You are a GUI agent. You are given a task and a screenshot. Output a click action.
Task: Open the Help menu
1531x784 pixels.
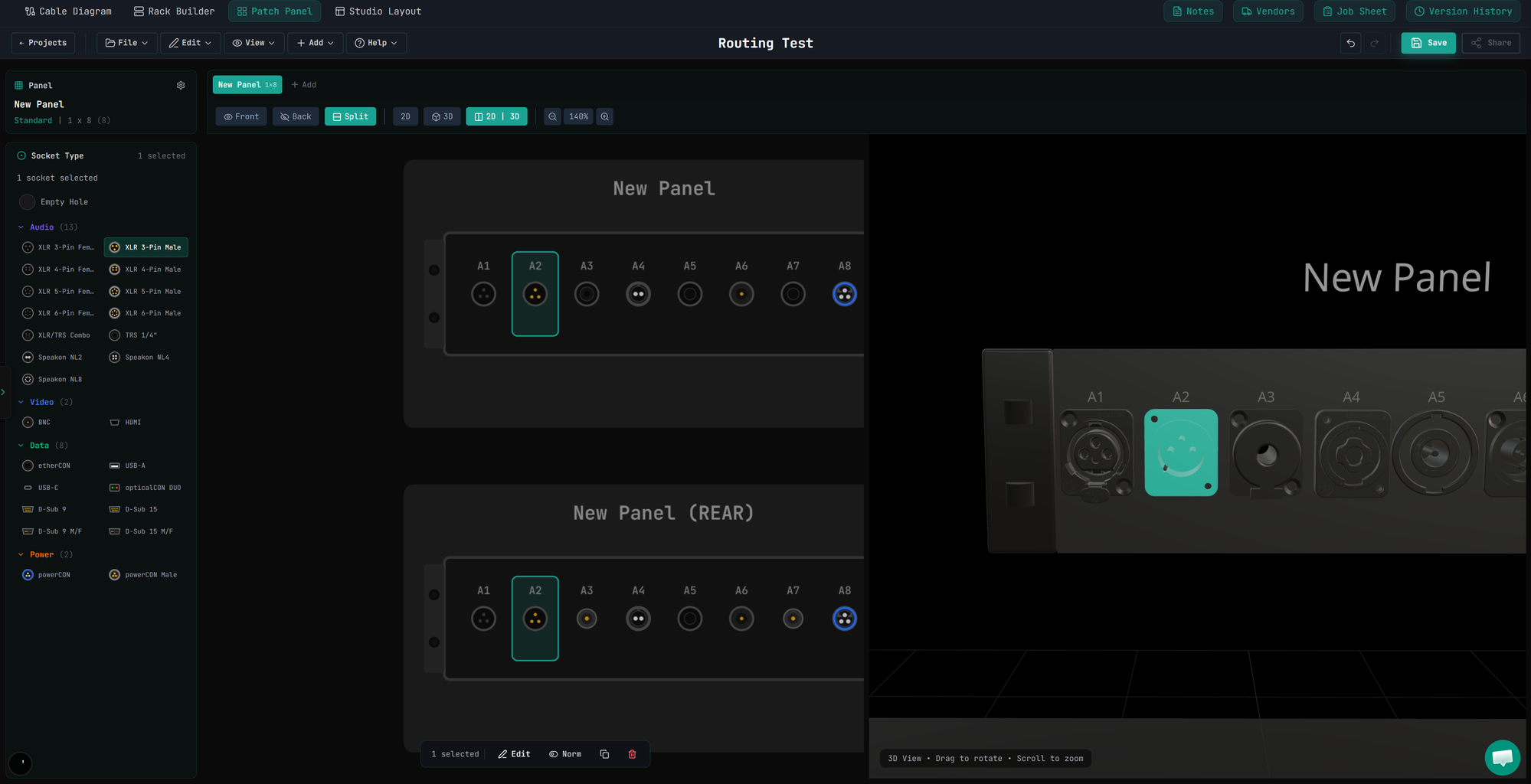tap(376, 43)
